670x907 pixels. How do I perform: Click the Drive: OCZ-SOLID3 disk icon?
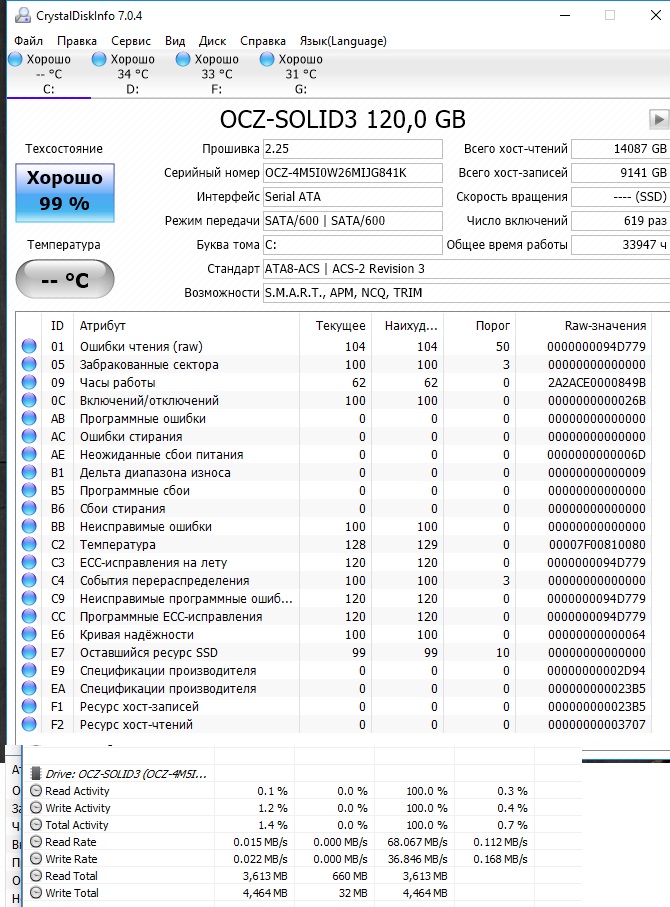coord(36,773)
